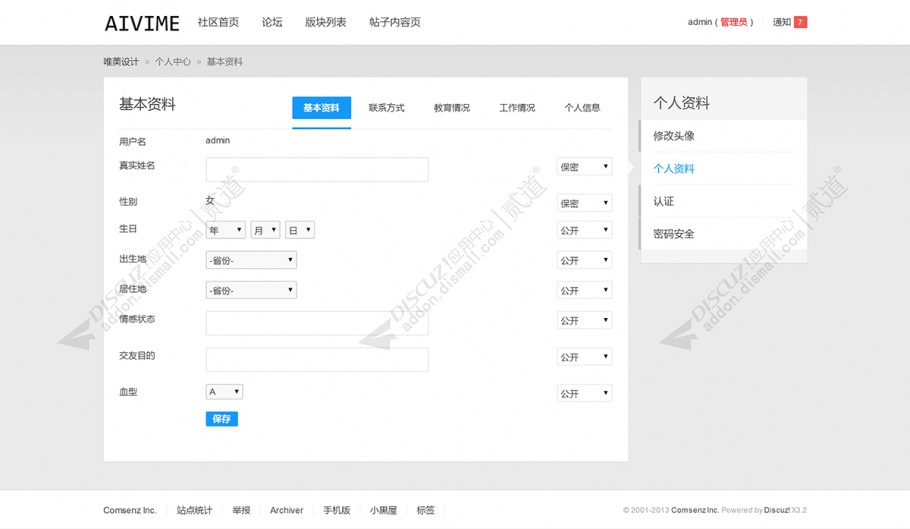The width and height of the screenshot is (910, 529).
Task: Open the Archiver footer link
Action: point(287,510)
